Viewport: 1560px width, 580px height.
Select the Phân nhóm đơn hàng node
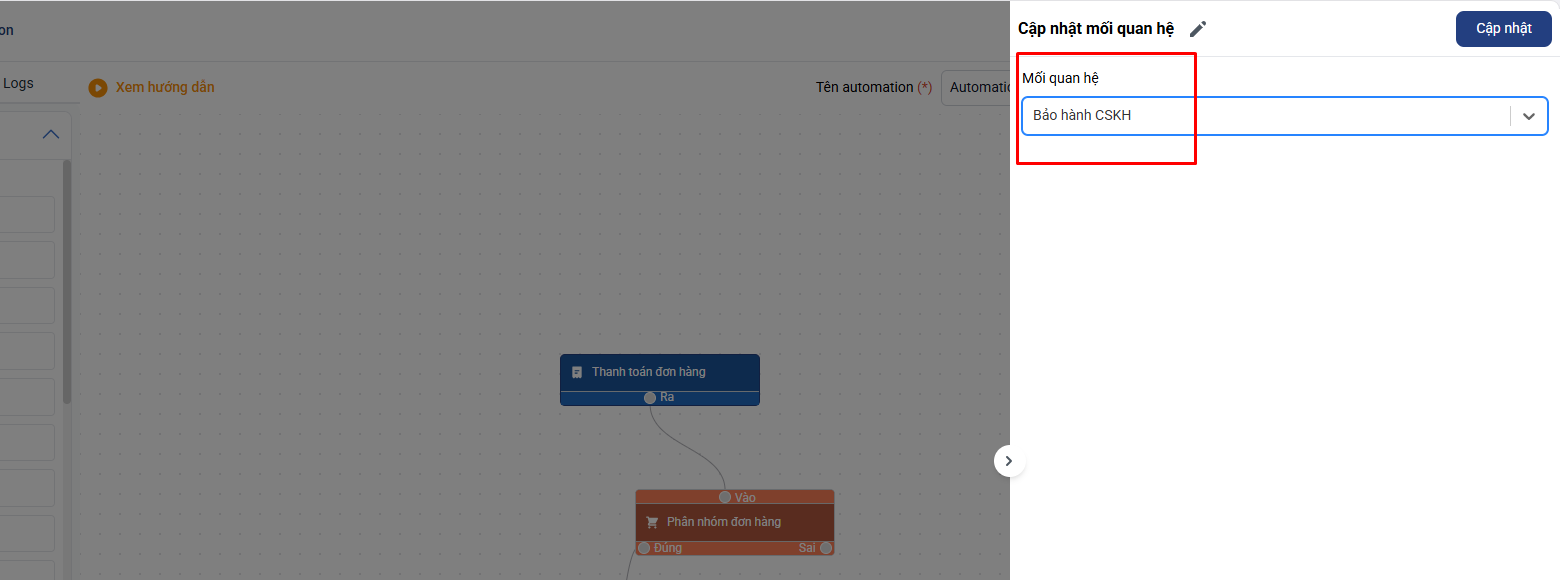(734, 522)
